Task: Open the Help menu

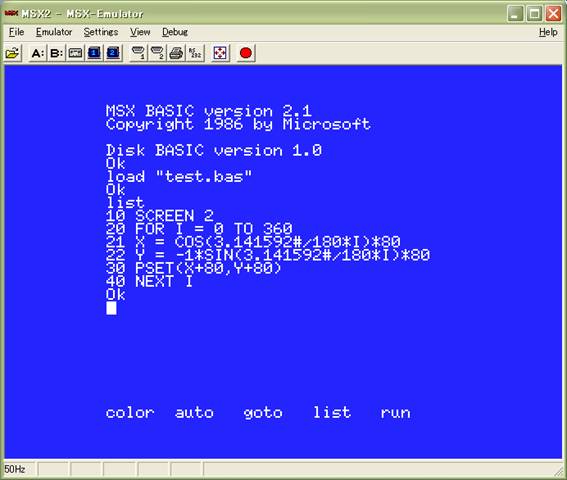Action: click(548, 32)
